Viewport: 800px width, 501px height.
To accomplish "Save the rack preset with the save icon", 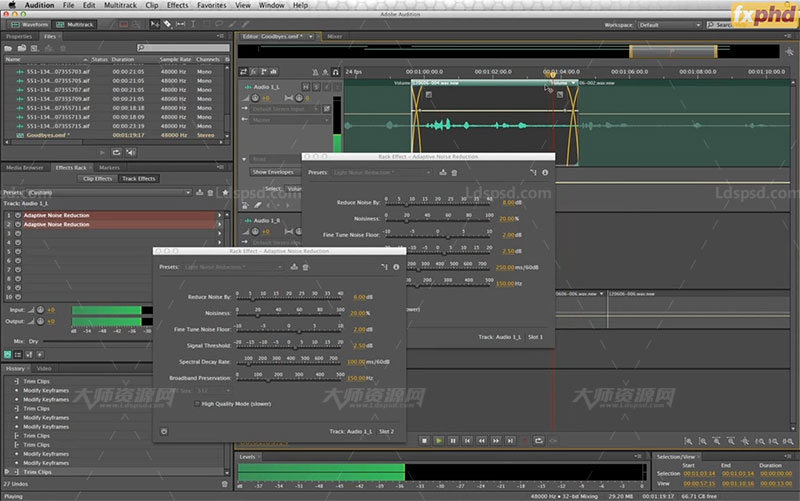I will pyautogui.click(x=199, y=192).
